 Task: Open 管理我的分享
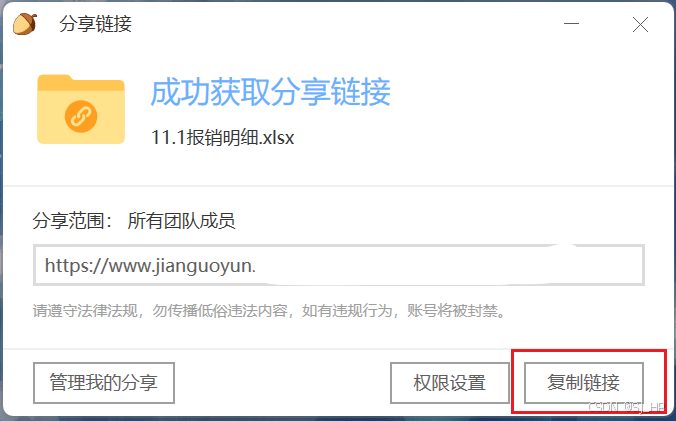[x=104, y=383]
